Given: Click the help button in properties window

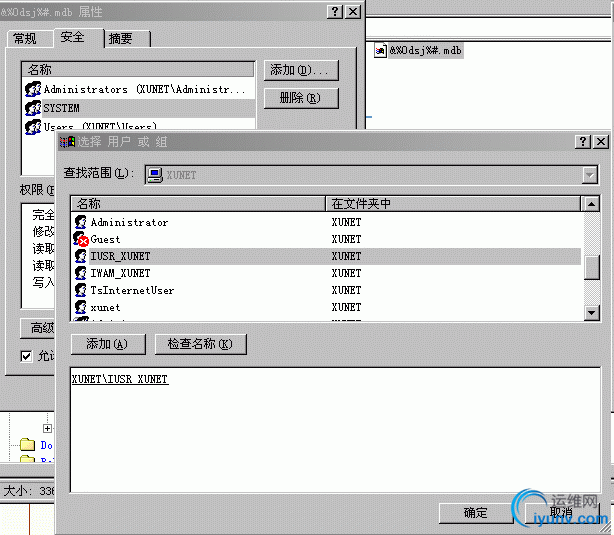Looking at the screenshot, I should pos(335,12).
